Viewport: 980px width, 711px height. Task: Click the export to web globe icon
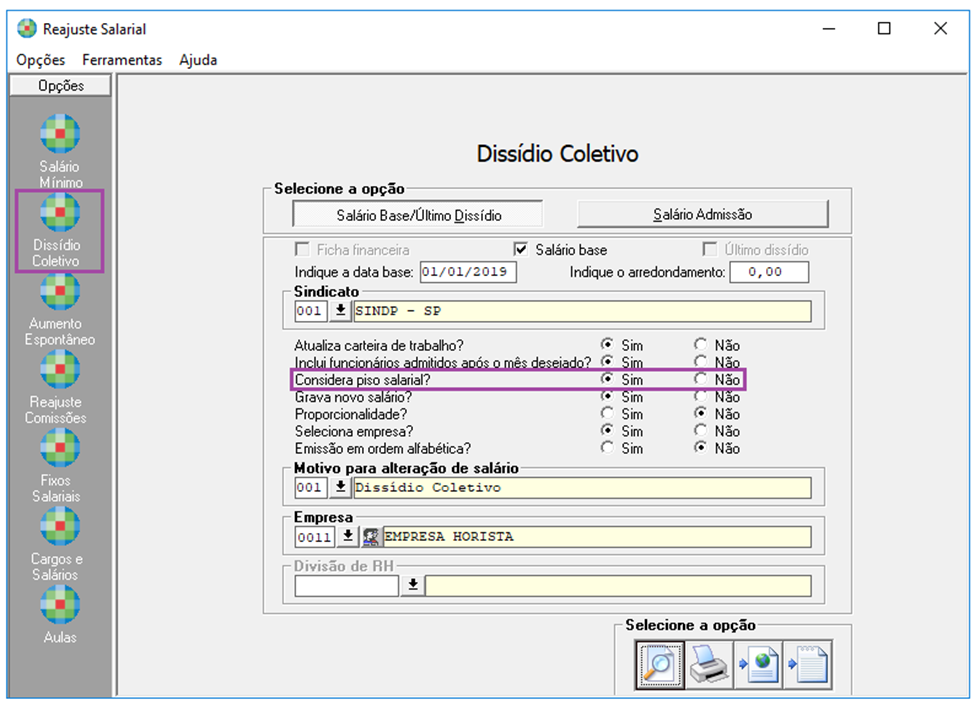tap(758, 665)
